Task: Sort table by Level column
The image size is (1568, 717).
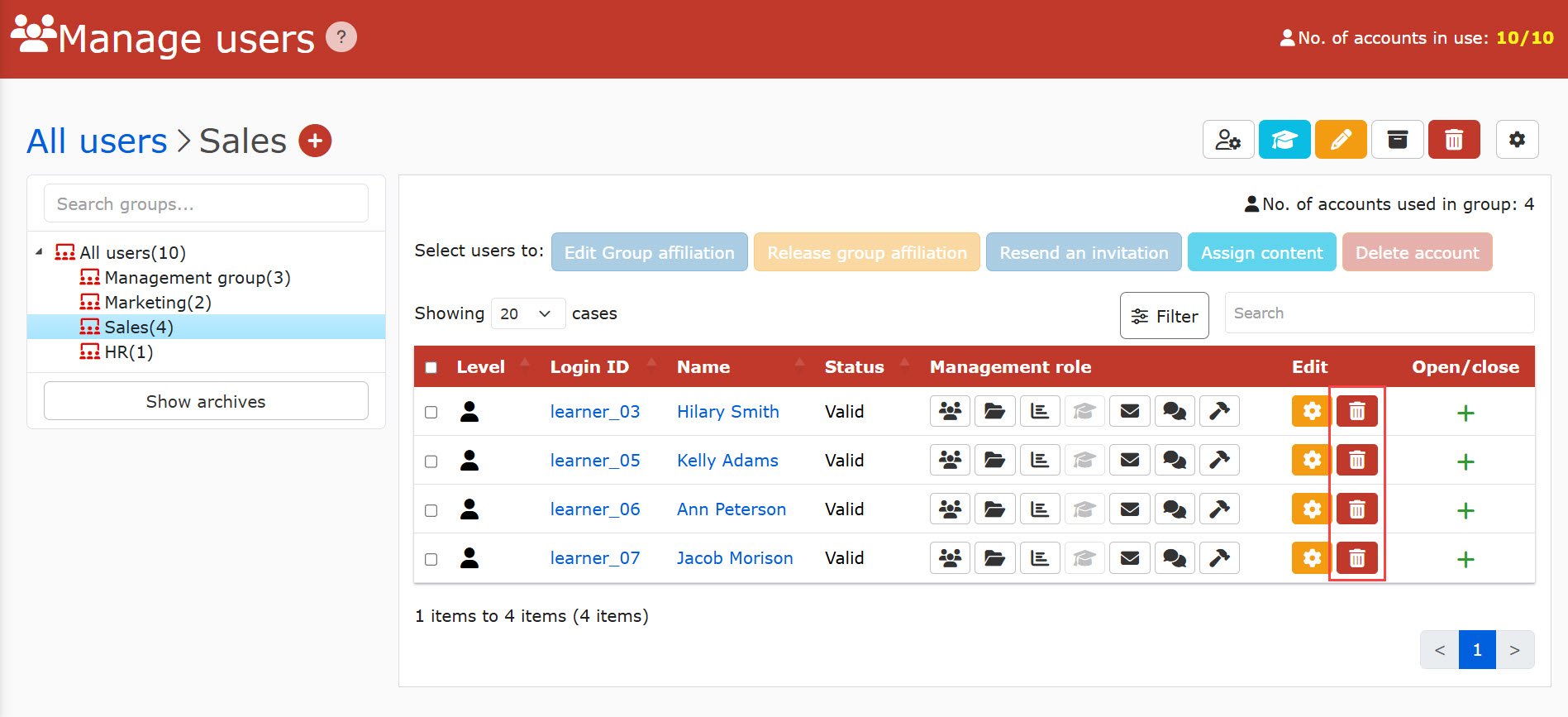Action: [x=493, y=366]
